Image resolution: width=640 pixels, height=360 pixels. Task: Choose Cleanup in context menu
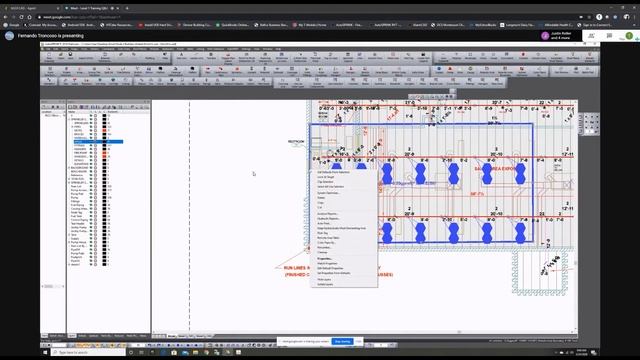click(322, 252)
